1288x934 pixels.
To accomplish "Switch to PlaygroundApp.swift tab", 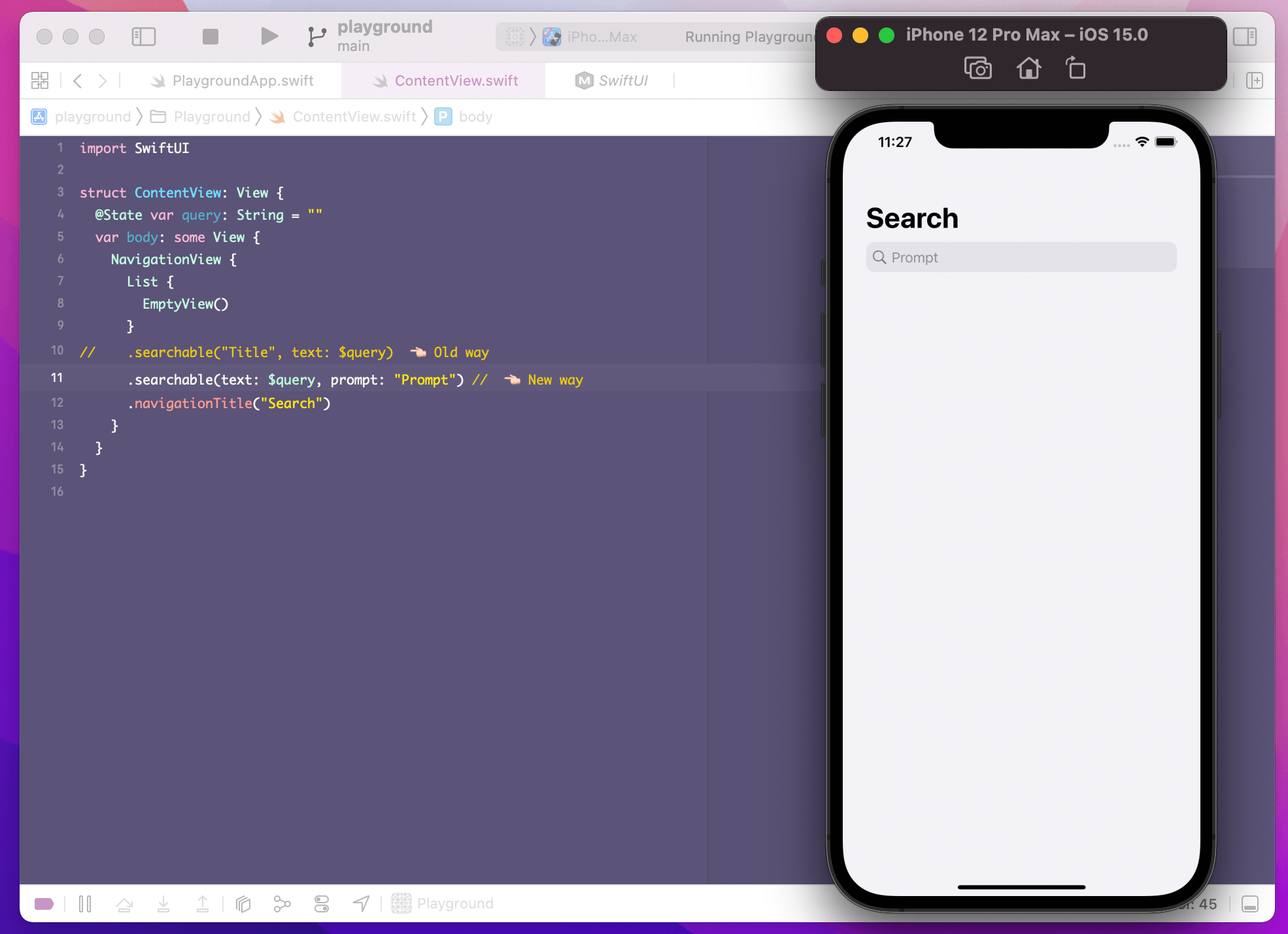I will (x=243, y=80).
